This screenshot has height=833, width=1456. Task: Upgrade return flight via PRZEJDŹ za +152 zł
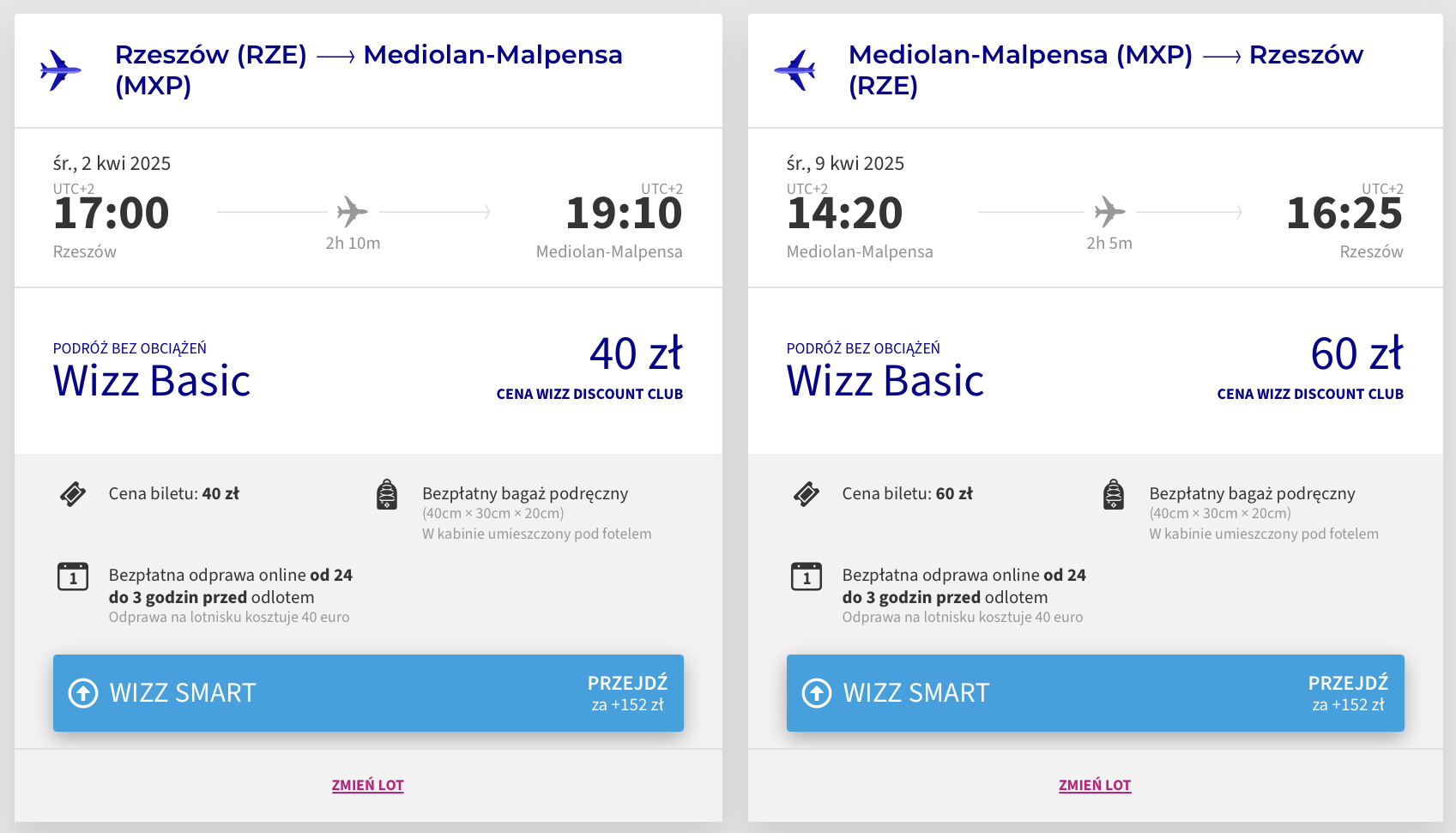1348,693
